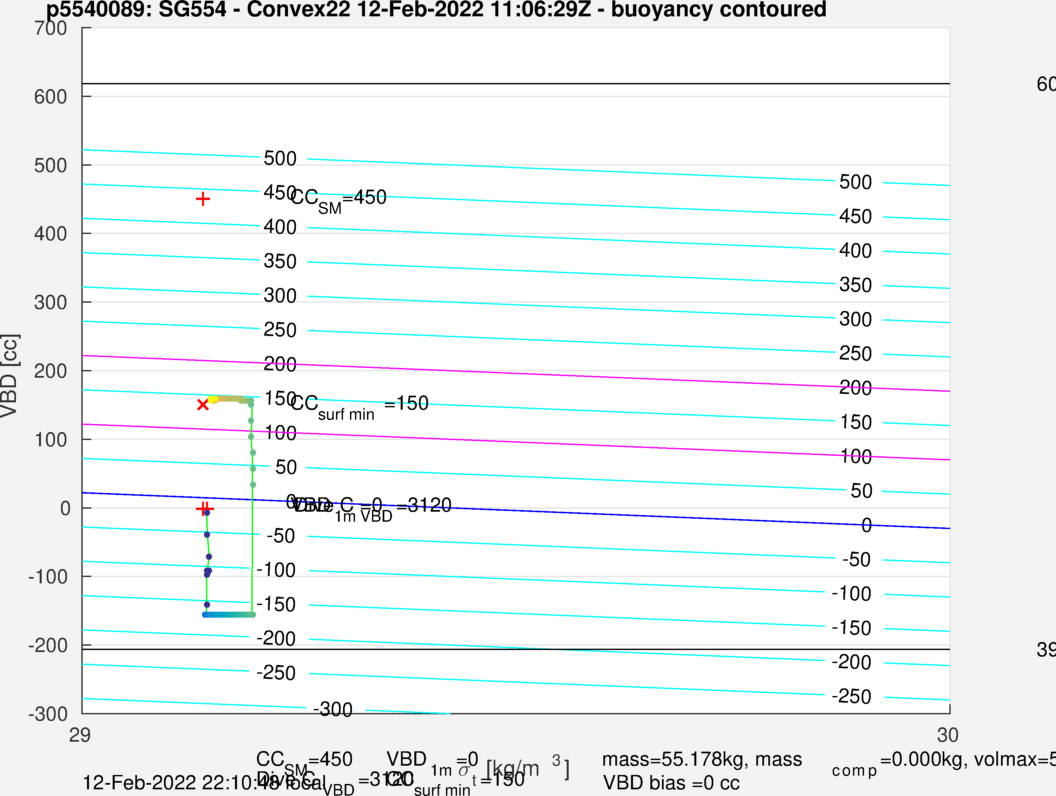This screenshot has height=796, width=1056.
Task: Click the CC surf min =150 annotation
Action: coord(358,404)
